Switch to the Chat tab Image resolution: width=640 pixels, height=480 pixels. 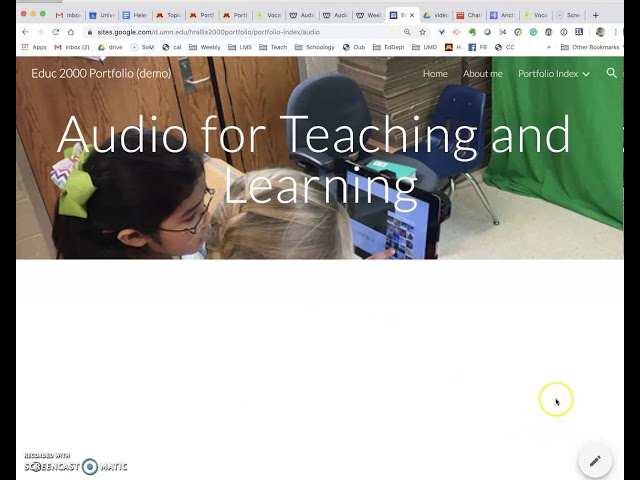(469, 15)
